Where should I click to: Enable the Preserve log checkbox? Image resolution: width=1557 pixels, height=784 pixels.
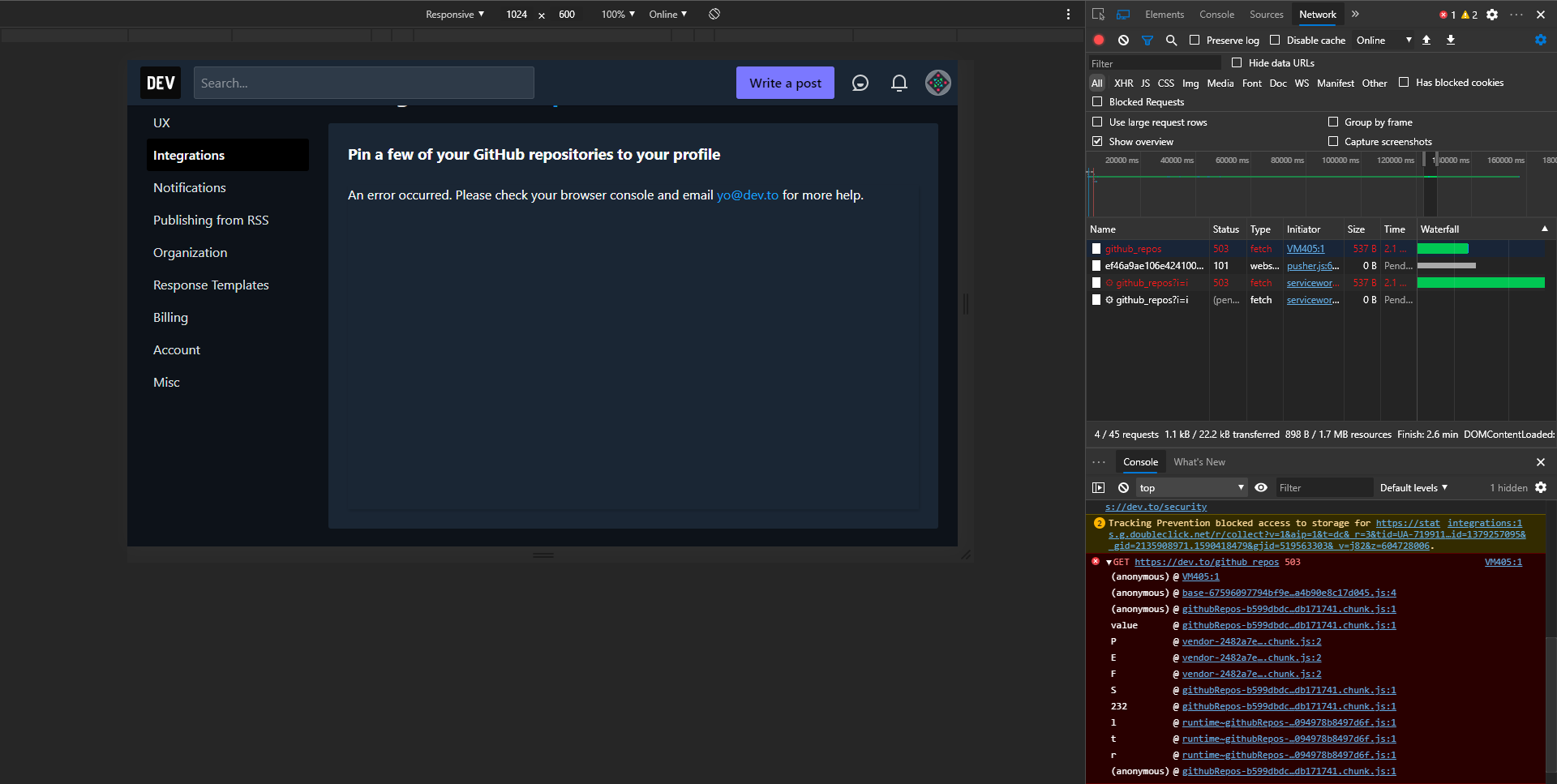tap(1194, 40)
